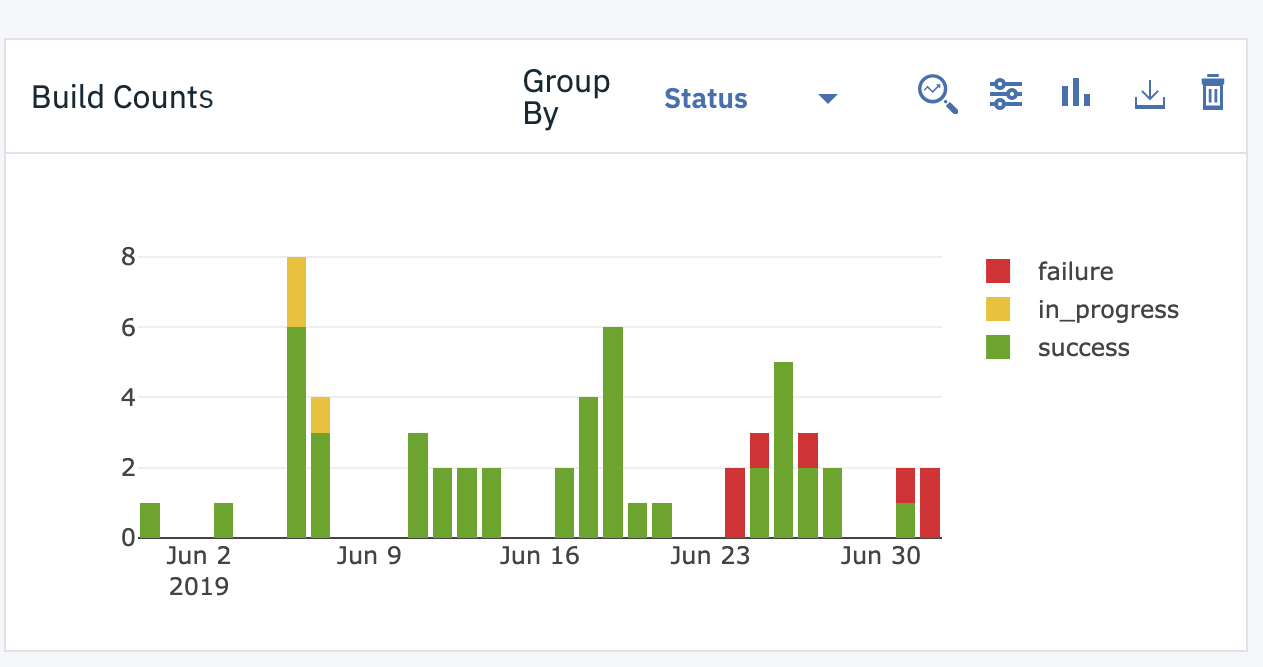Change visualization via the bar chart icon
The height and width of the screenshot is (667, 1263).
1075,92
